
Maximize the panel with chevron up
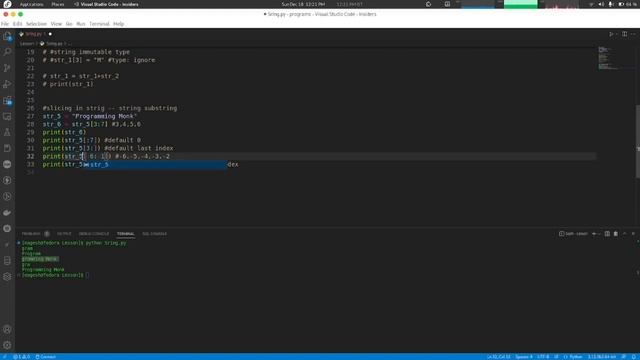pyautogui.click(x=624, y=234)
